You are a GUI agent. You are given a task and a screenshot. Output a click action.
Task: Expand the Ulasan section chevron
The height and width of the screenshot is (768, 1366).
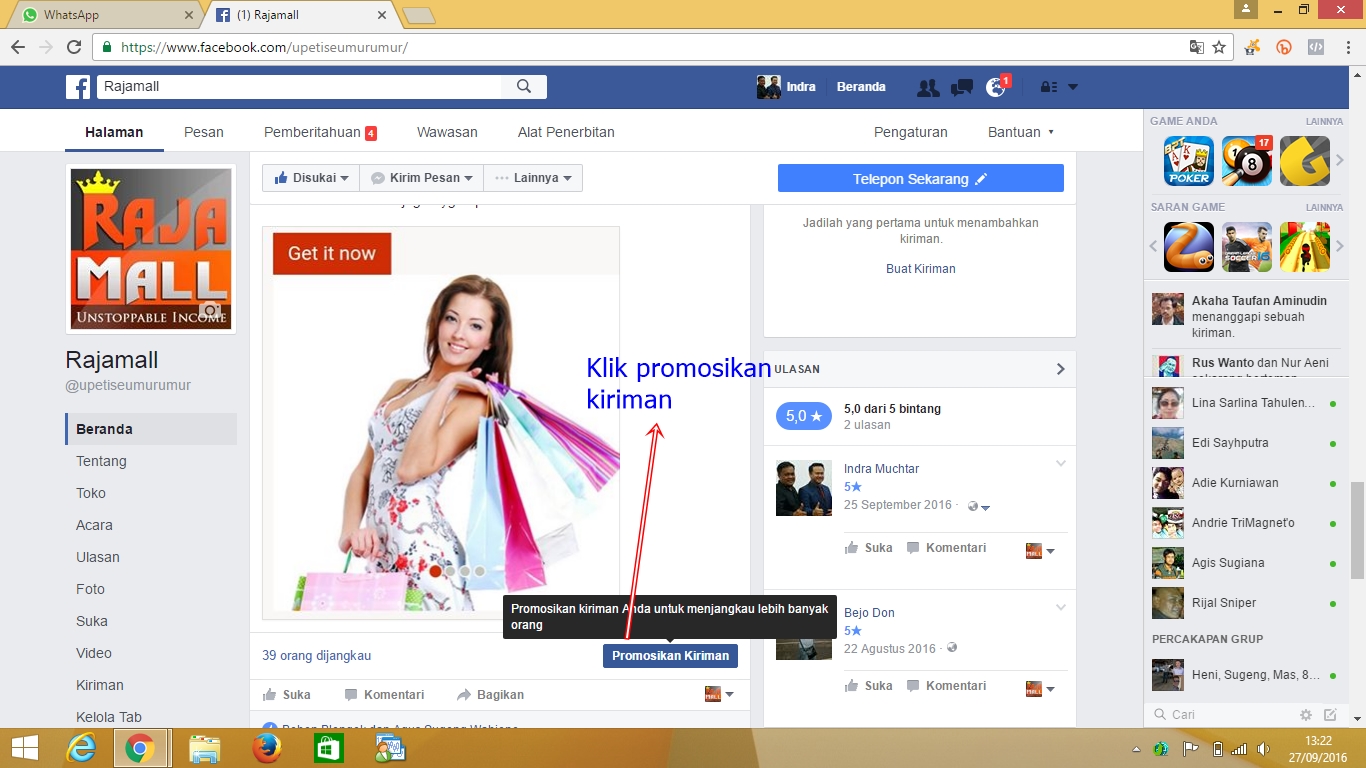pyautogui.click(x=1061, y=369)
